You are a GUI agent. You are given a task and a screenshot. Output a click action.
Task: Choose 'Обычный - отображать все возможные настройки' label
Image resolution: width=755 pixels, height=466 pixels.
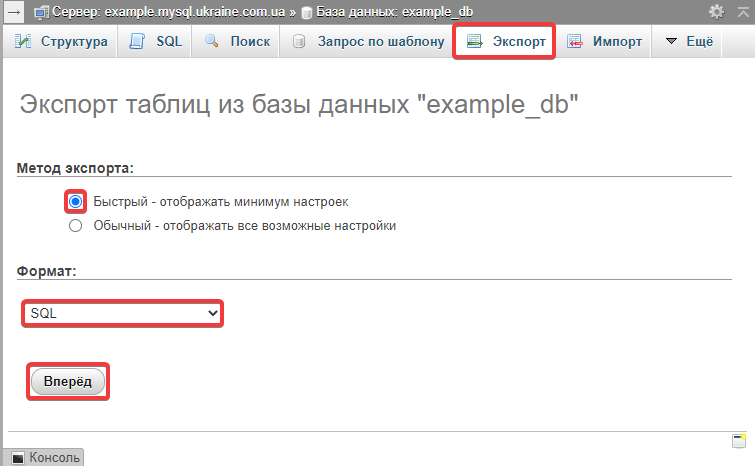click(244, 226)
